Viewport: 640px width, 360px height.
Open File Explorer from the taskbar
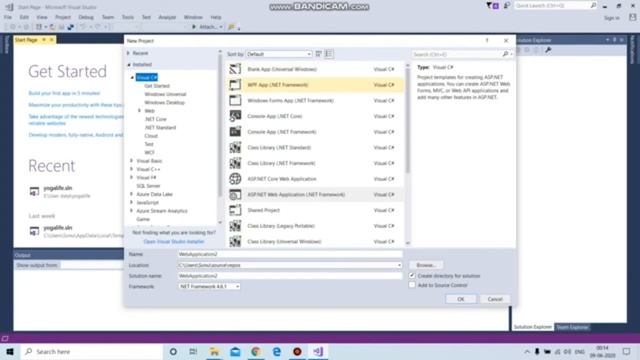point(214,351)
